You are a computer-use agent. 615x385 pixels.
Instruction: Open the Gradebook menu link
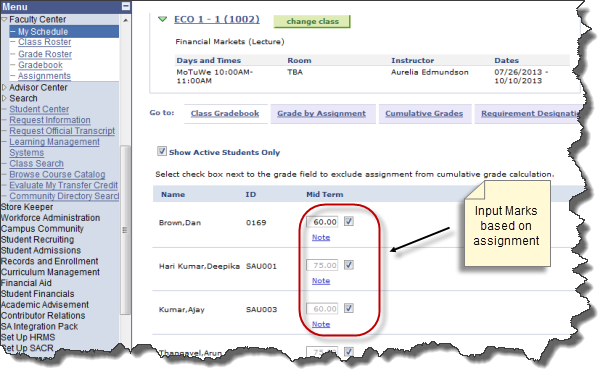point(40,65)
